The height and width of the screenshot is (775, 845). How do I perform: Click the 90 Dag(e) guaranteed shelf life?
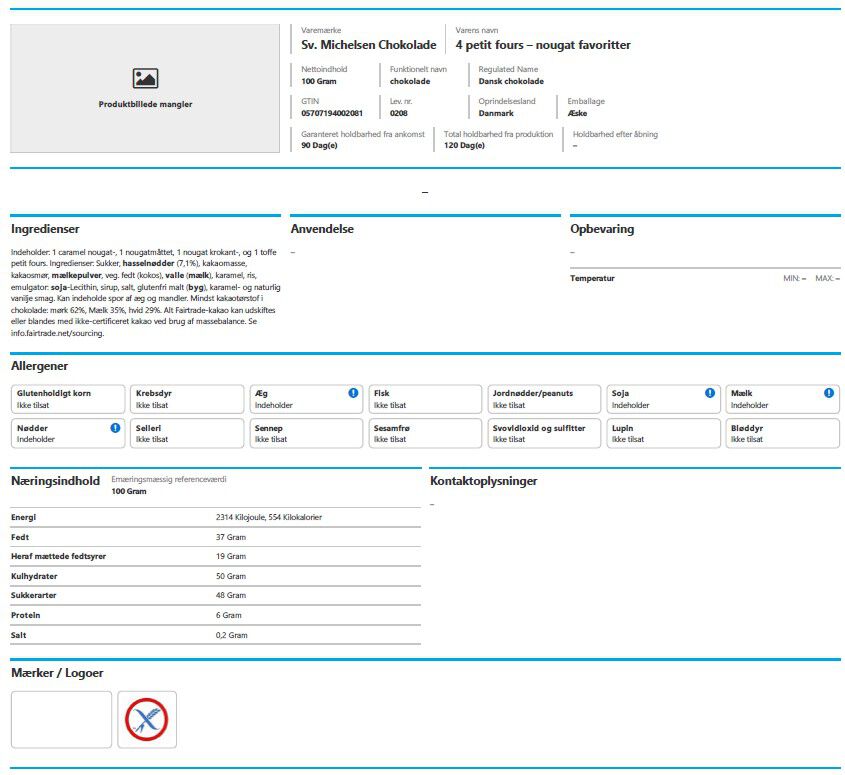(x=319, y=146)
